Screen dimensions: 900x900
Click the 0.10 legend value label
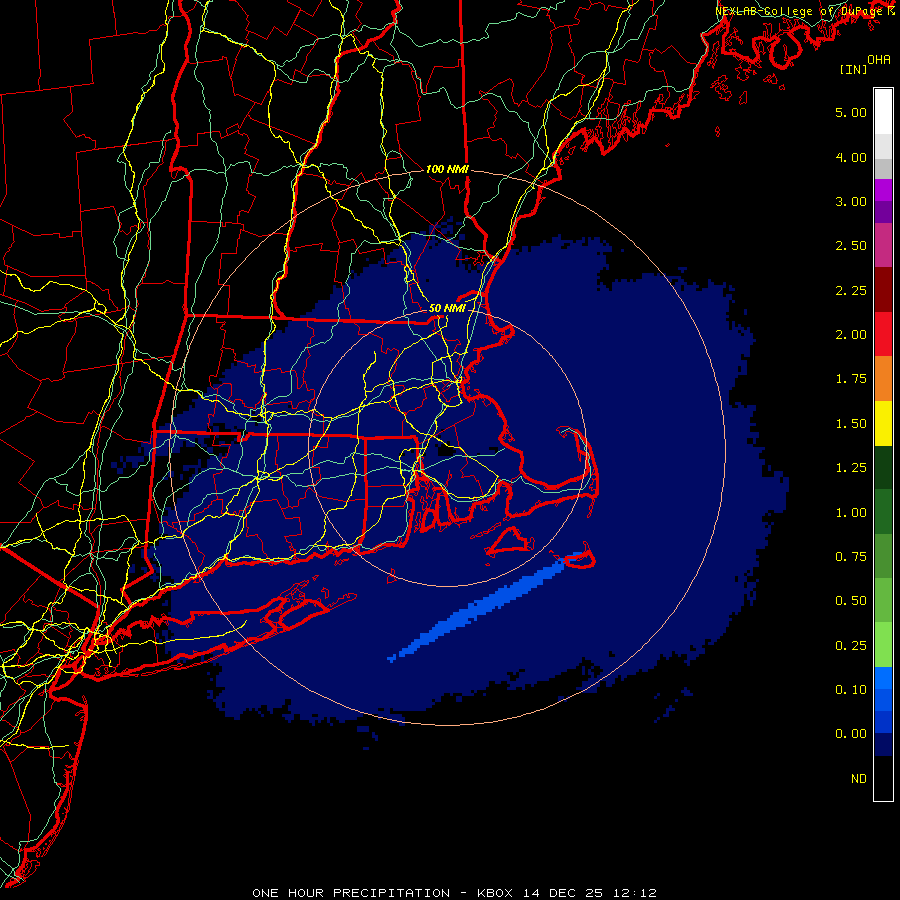point(851,690)
